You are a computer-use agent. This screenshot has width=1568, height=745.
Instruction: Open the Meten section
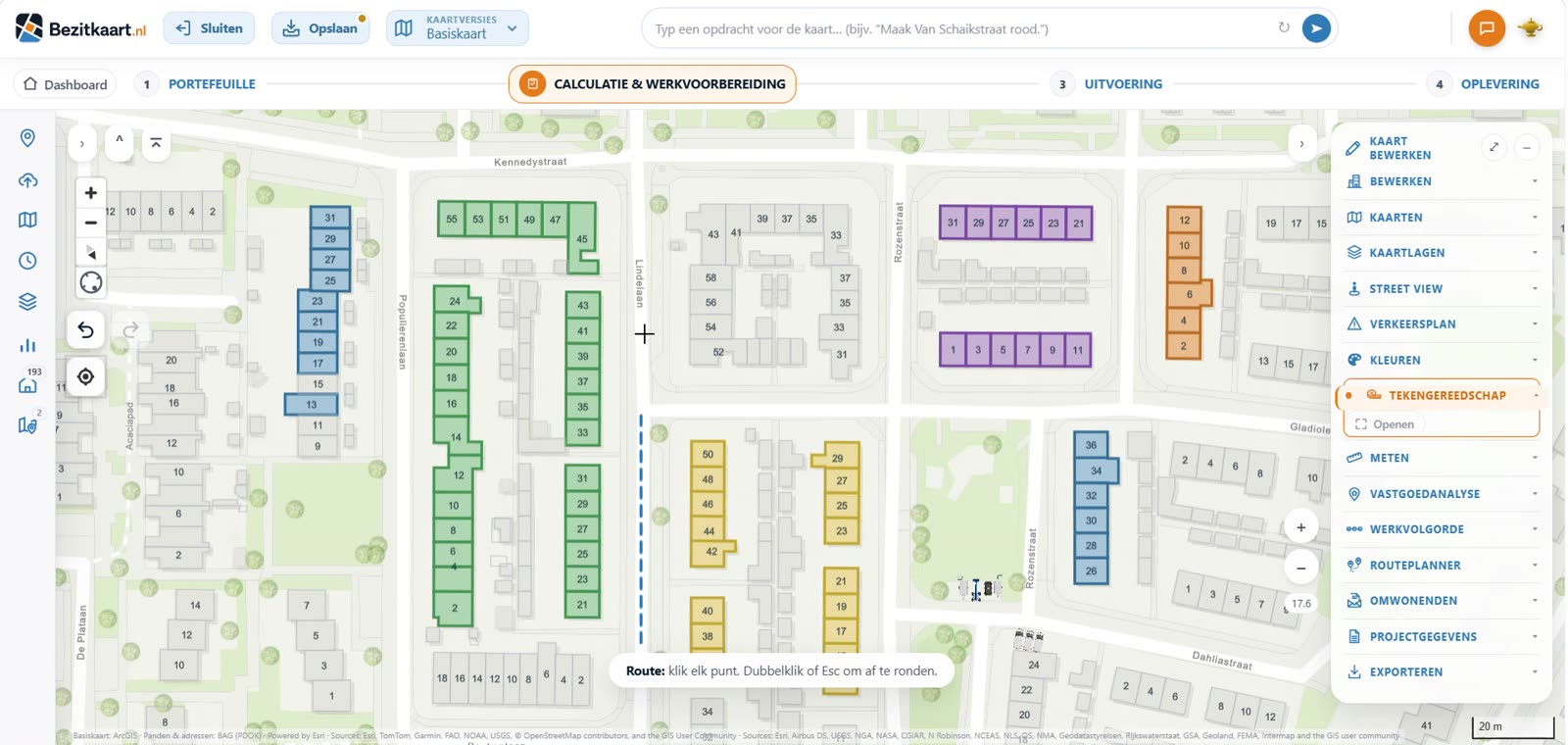[1442, 459]
